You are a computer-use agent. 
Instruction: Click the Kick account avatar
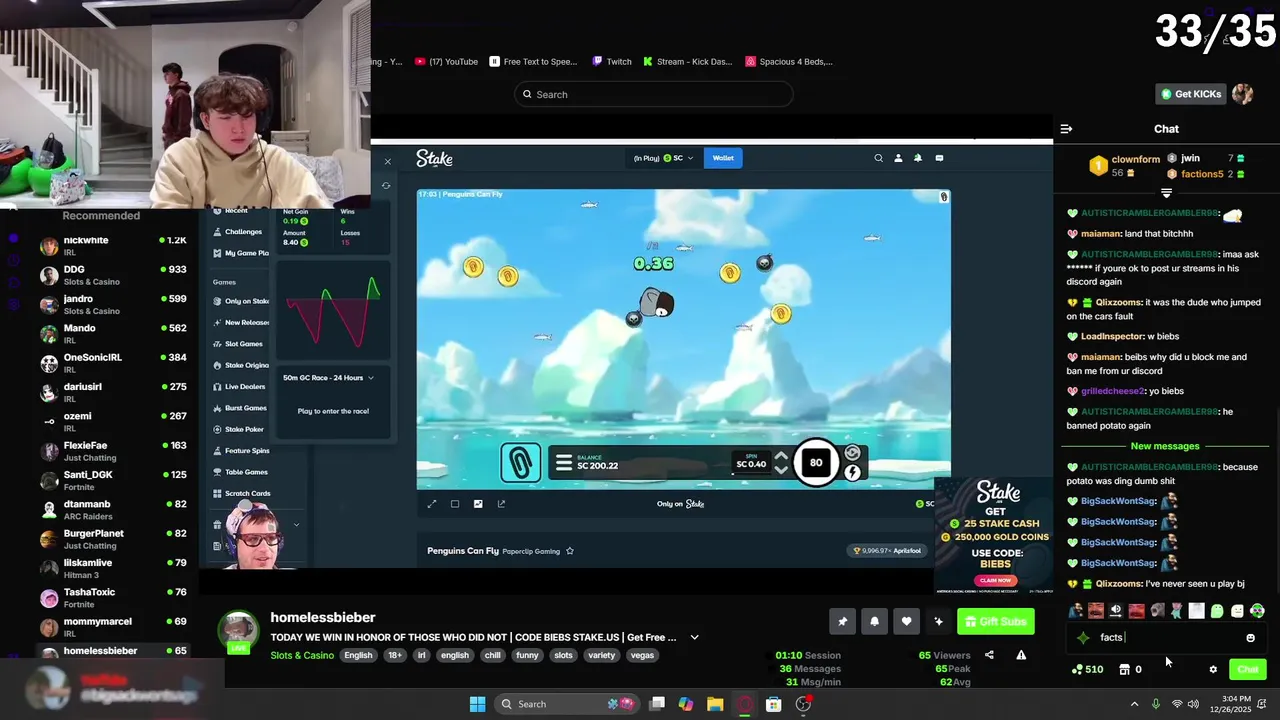click(x=1243, y=94)
